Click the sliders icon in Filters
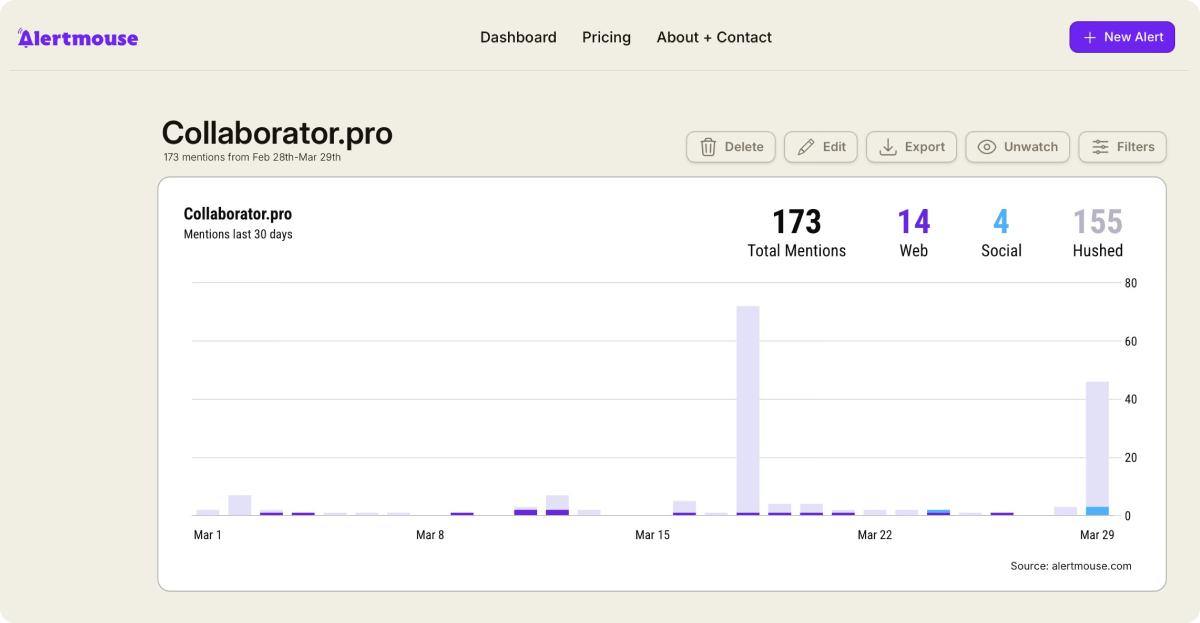 coord(1100,147)
